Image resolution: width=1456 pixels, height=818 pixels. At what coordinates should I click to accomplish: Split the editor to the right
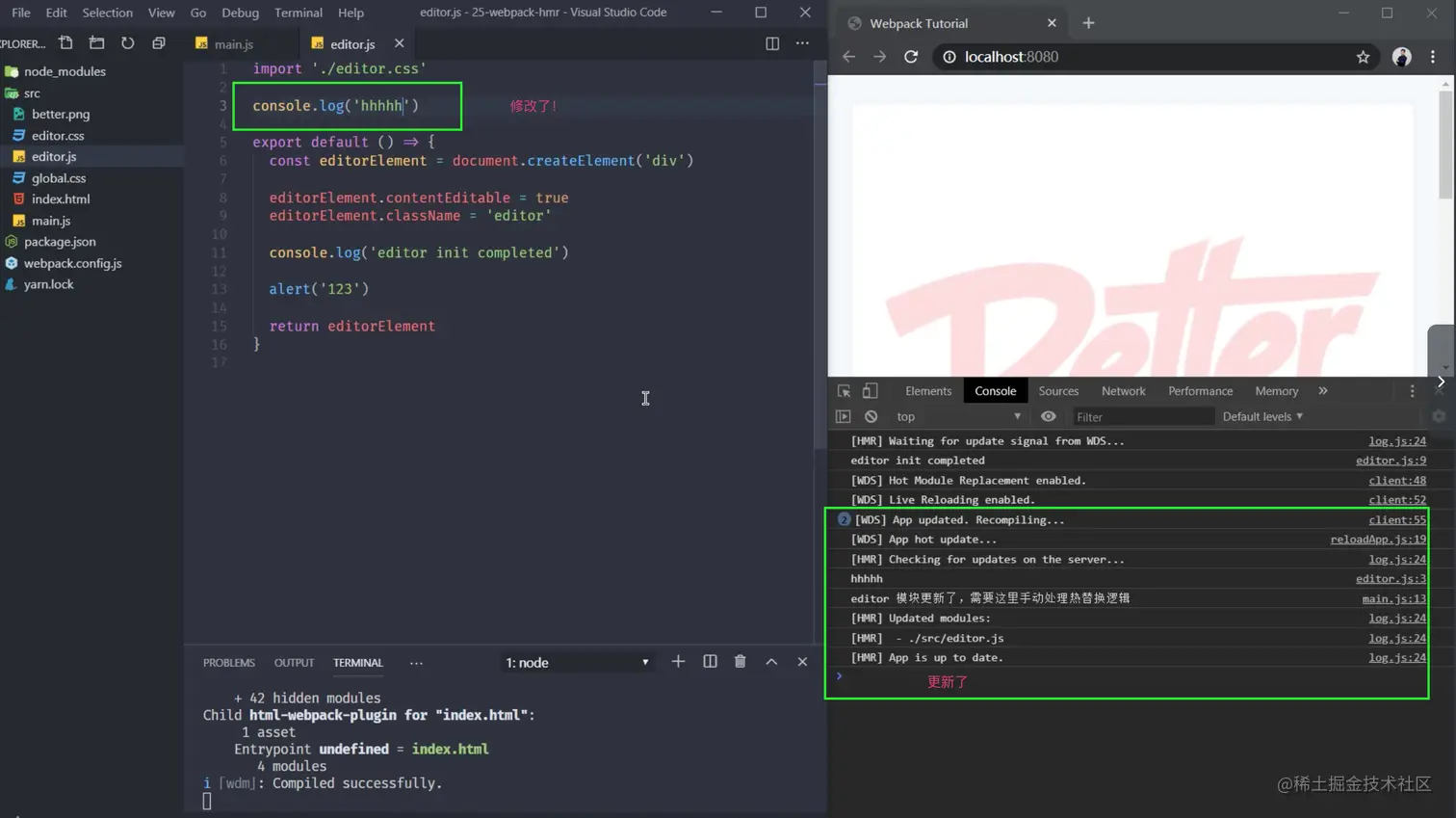point(772,43)
